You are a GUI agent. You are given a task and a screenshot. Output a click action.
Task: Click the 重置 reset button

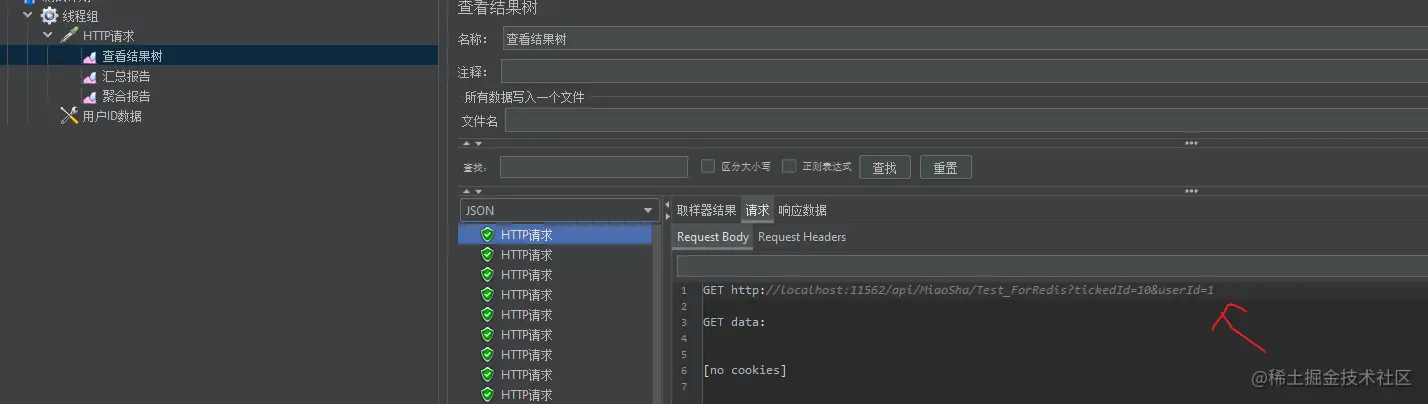[x=945, y=168]
